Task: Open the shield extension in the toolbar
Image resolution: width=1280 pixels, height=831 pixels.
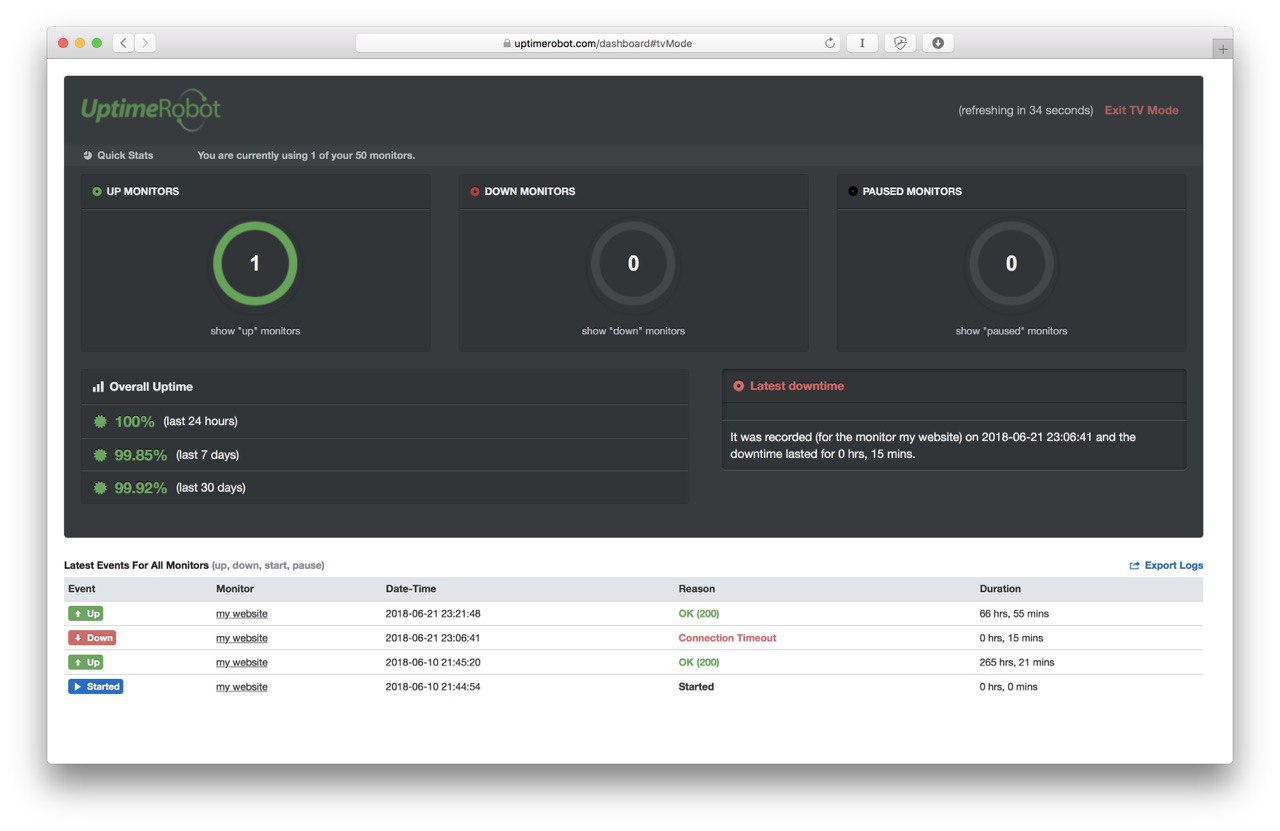Action: [900, 43]
